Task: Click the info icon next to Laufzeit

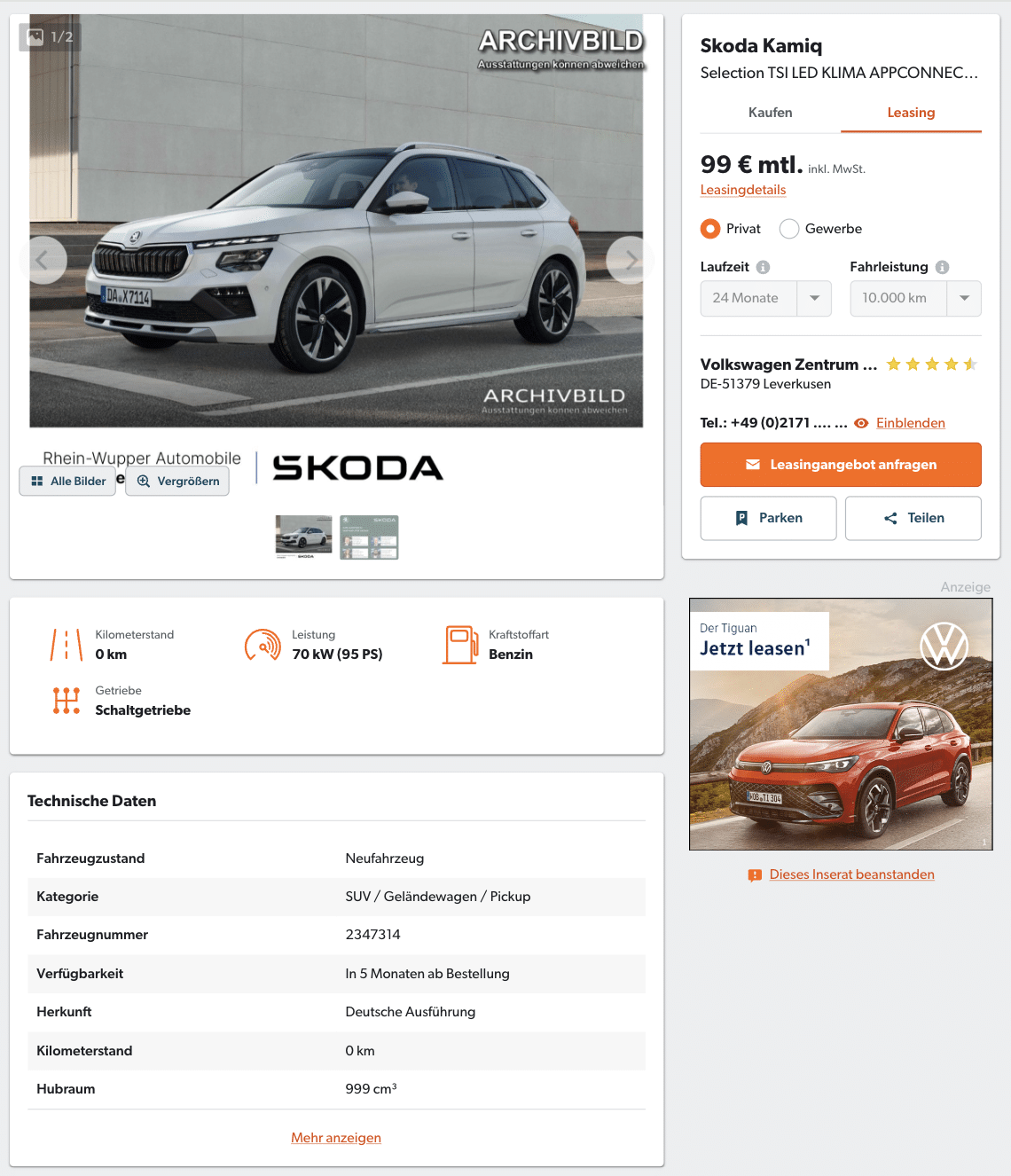Action: (x=763, y=267)
